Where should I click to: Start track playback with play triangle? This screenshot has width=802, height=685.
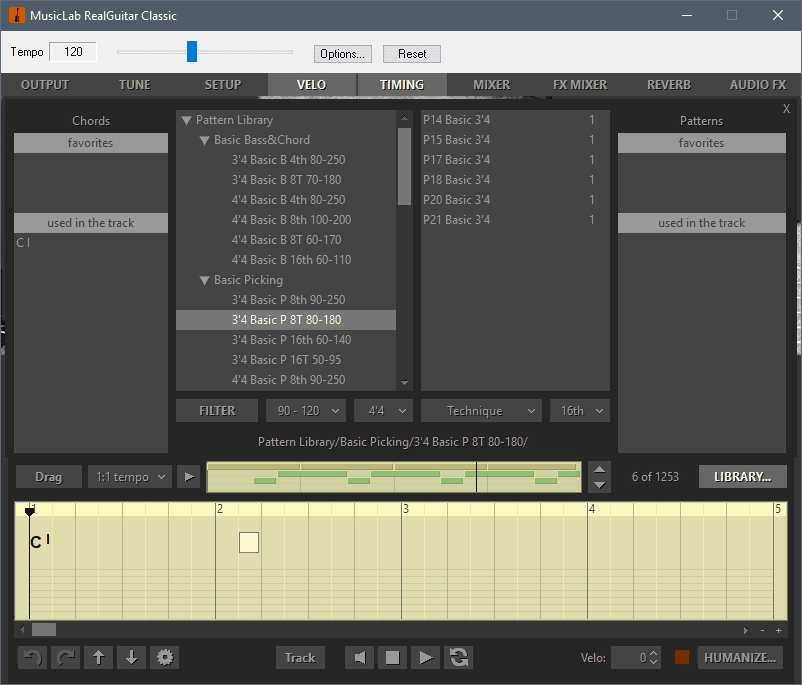click(426, 657)
